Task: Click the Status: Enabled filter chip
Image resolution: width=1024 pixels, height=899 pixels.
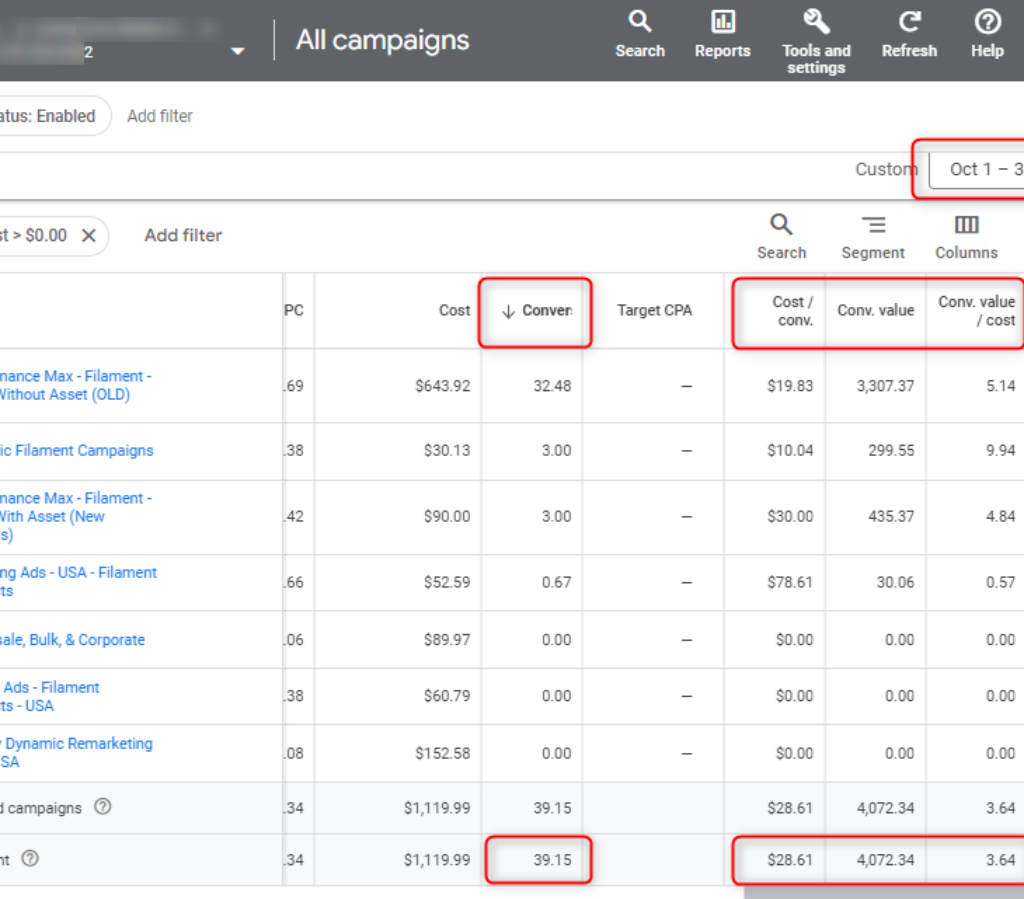Action: pyautogui.click(x=50, y=116)
